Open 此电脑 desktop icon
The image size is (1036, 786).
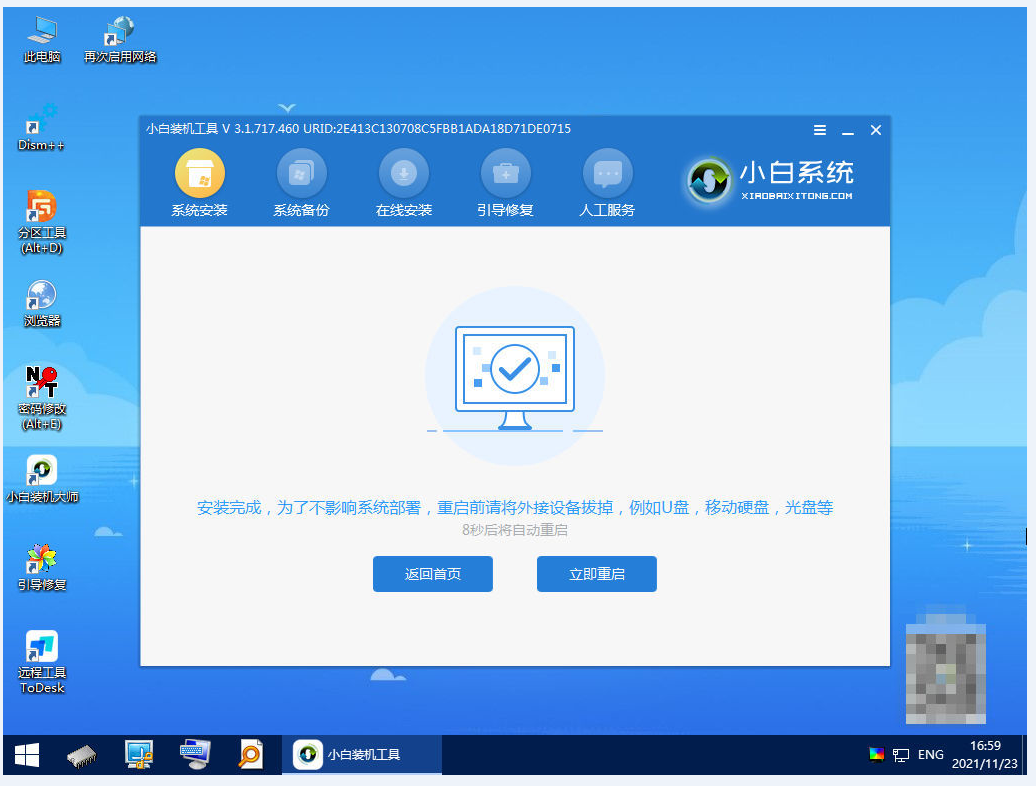(42, 32)
